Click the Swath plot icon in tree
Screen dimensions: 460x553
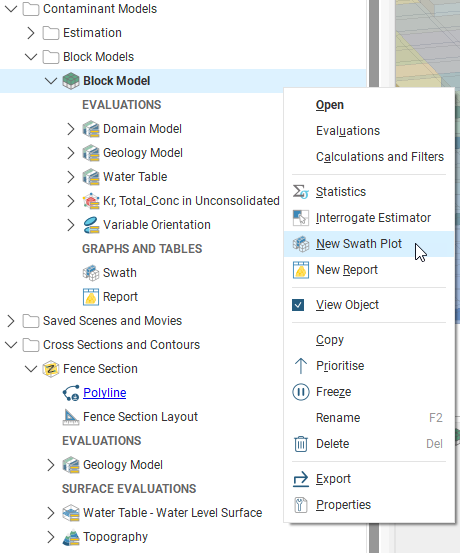pos(91,273)
